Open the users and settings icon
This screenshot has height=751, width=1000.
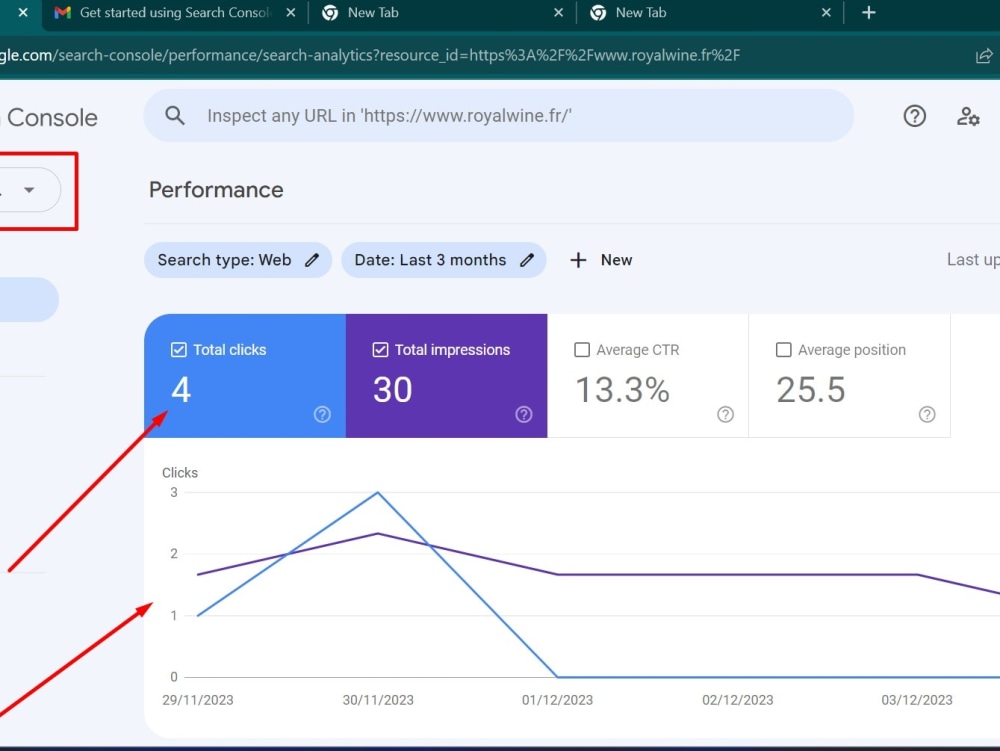(x=967, y=116)
